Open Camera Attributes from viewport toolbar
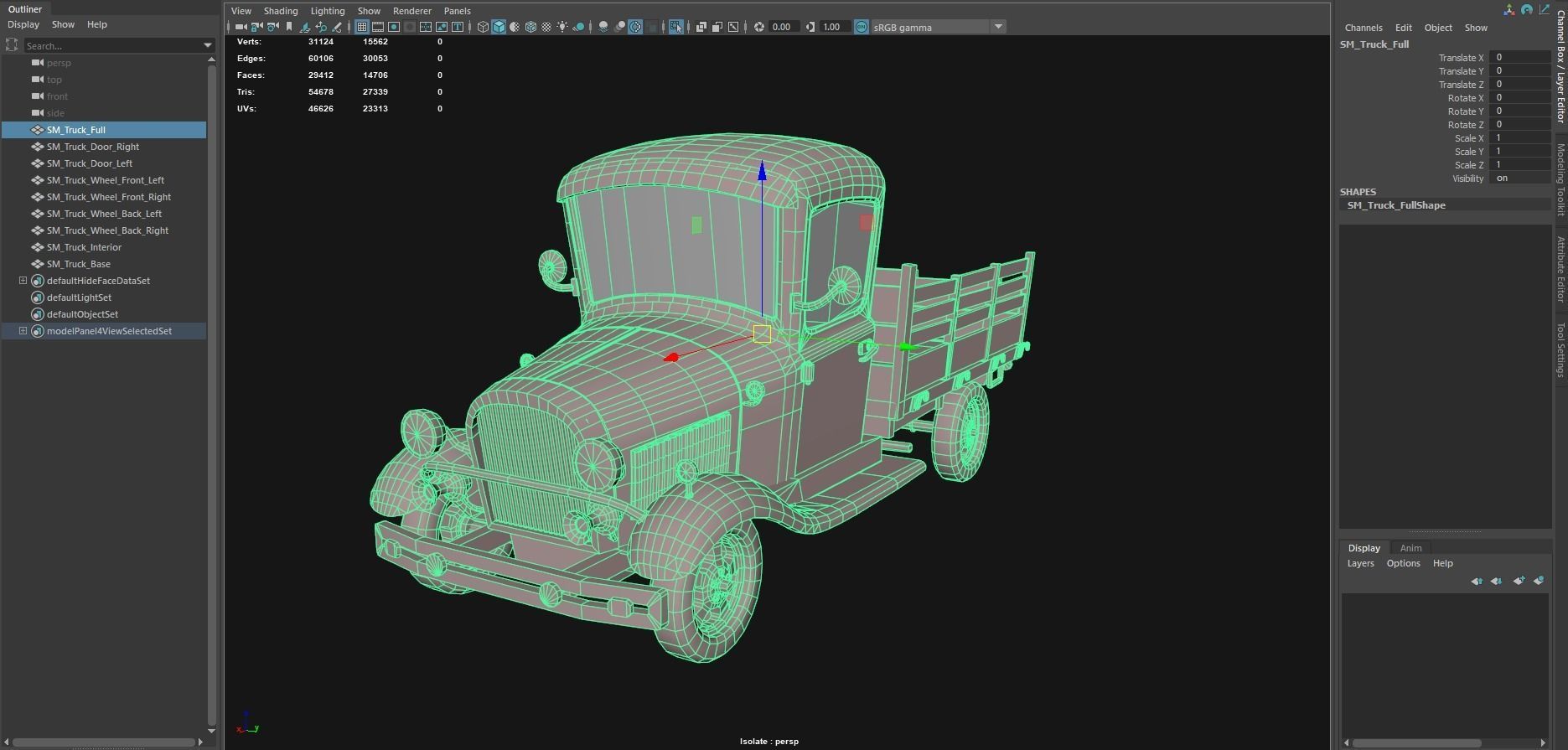The width and height of the screenshot is (1568, 750). pos(272,27)
